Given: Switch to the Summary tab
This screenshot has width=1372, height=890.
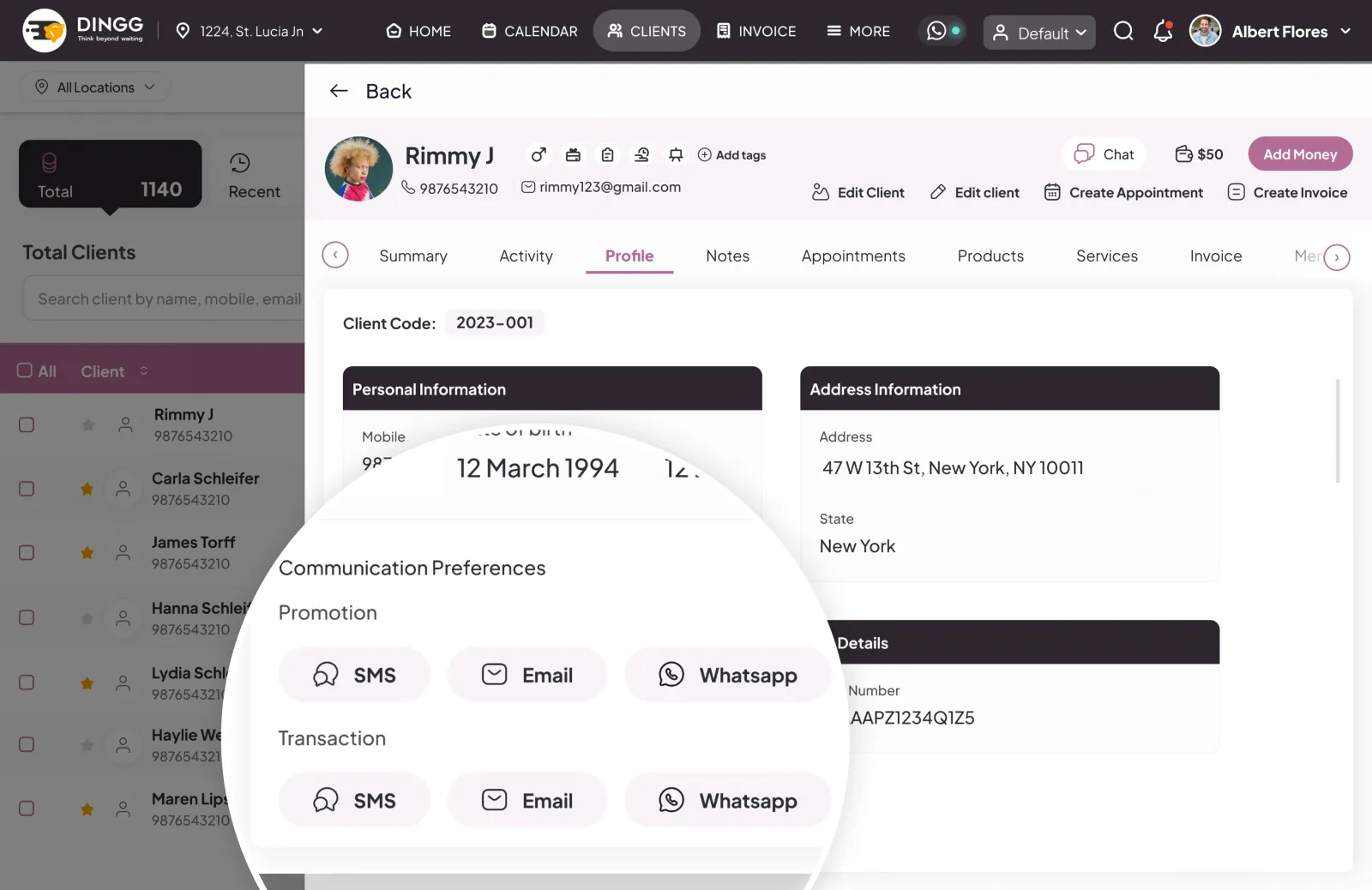Looking at the screenshot, I should pos(413,256).
